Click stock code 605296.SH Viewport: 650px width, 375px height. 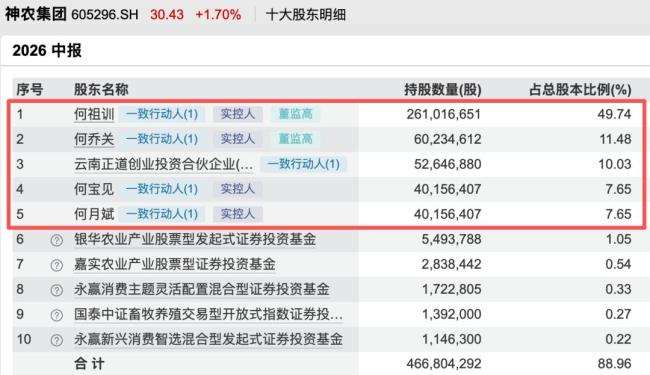pyautogui.click(x=105, y=15)
